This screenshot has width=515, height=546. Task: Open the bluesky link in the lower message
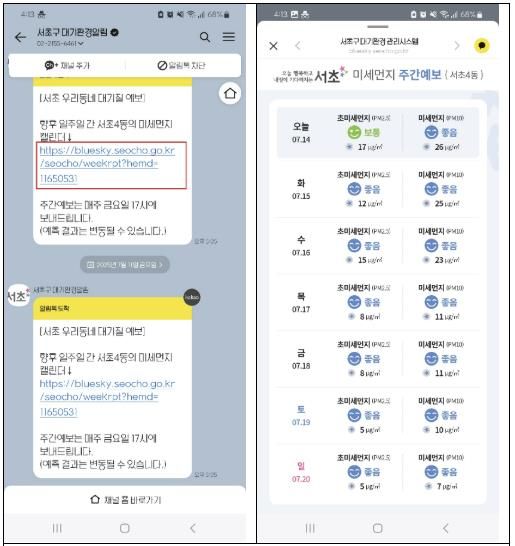coord(107,398)
